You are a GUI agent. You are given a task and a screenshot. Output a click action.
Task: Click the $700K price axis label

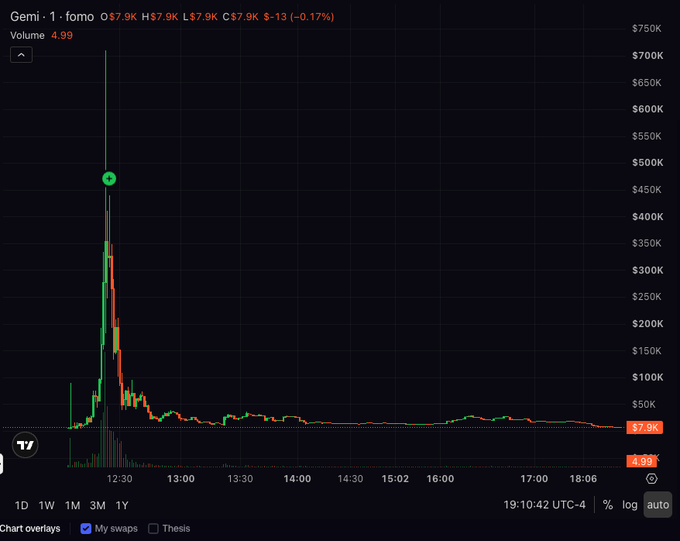[x=647, y=56]
